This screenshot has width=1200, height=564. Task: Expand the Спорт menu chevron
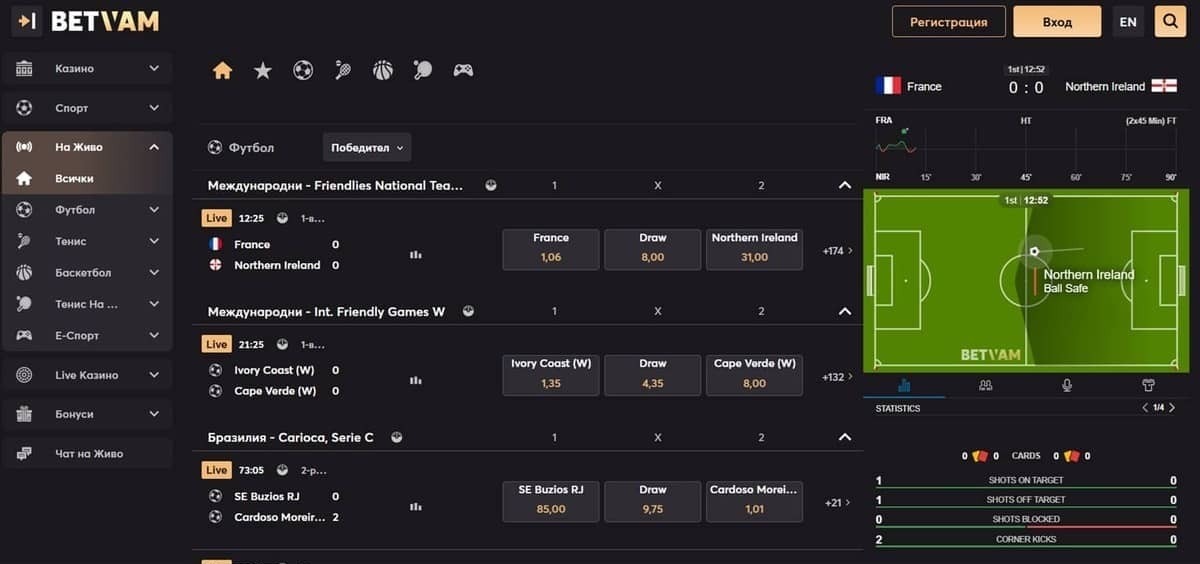coord(154,108)
